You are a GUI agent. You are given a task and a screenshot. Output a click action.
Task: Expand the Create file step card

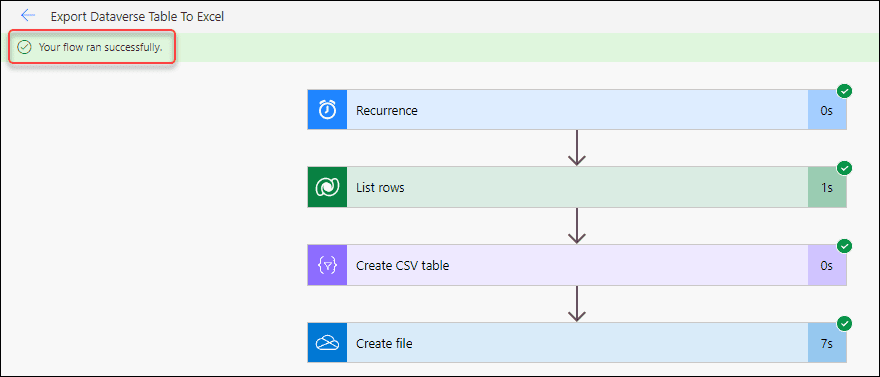click(577, 343)
